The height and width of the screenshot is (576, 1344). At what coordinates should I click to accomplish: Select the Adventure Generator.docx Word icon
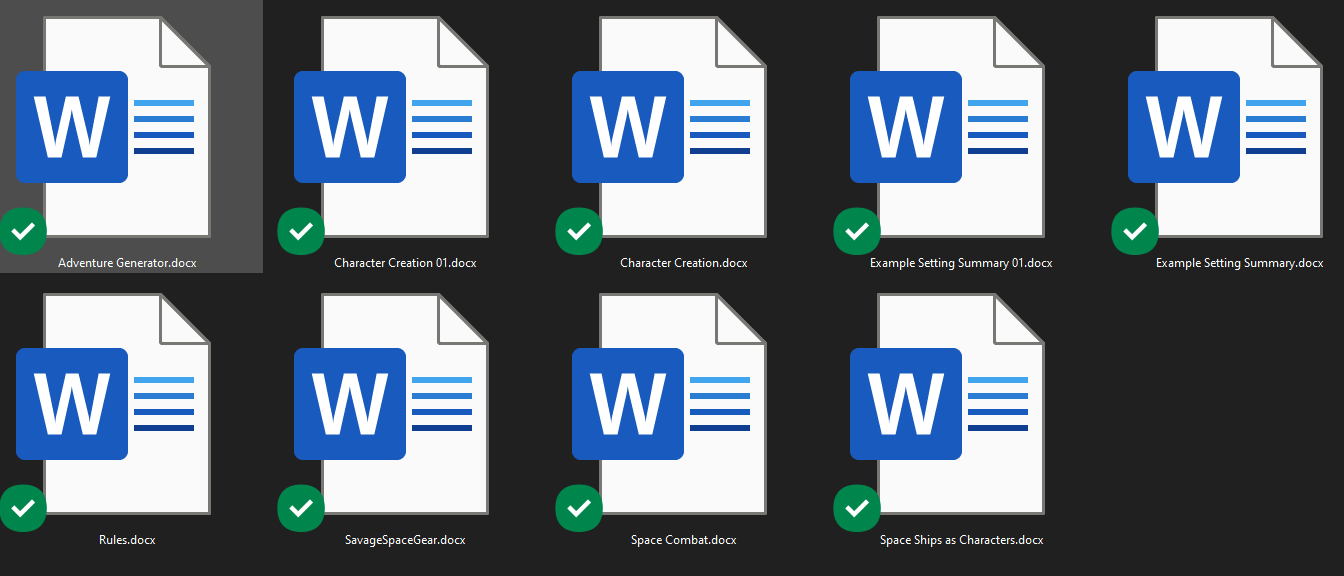click(x=113, y=127)
